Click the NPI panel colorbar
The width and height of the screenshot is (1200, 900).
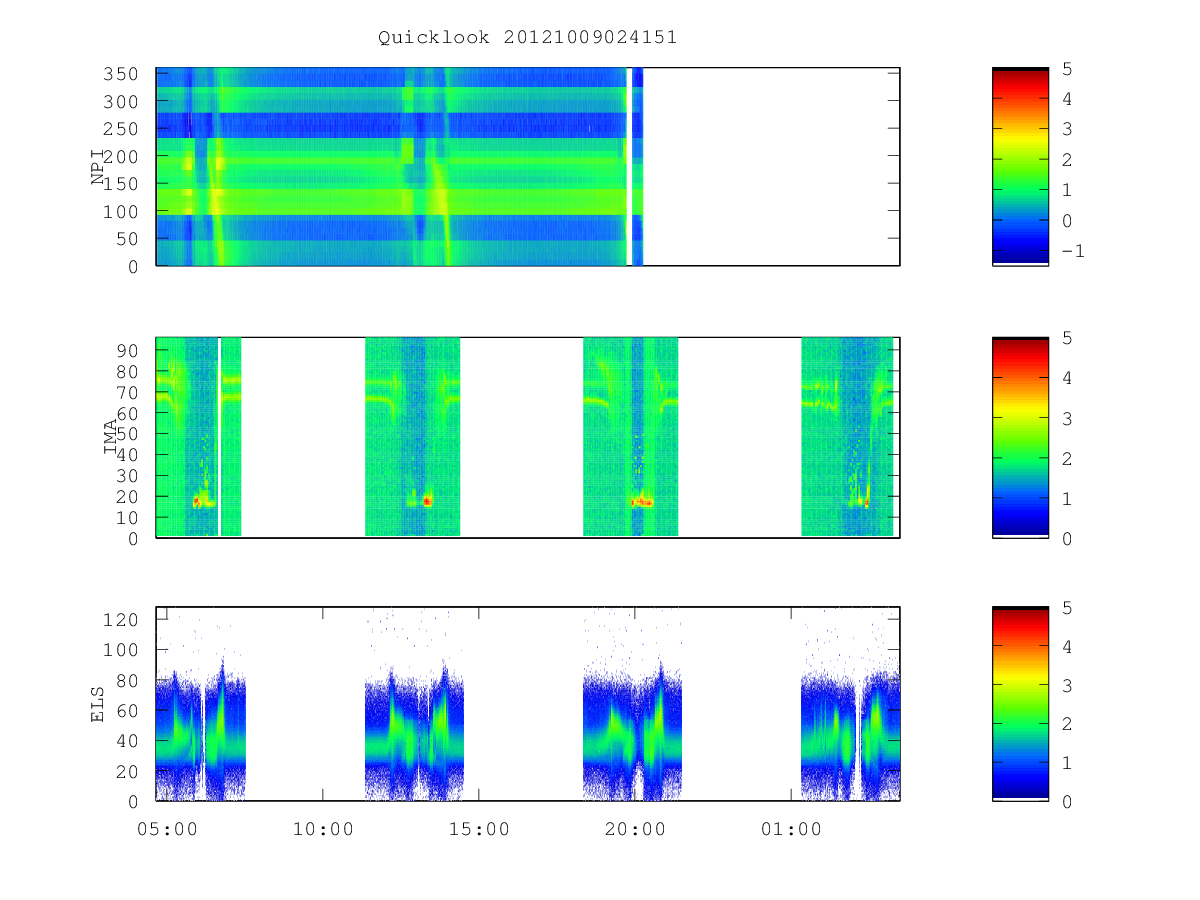[1020, 166]
